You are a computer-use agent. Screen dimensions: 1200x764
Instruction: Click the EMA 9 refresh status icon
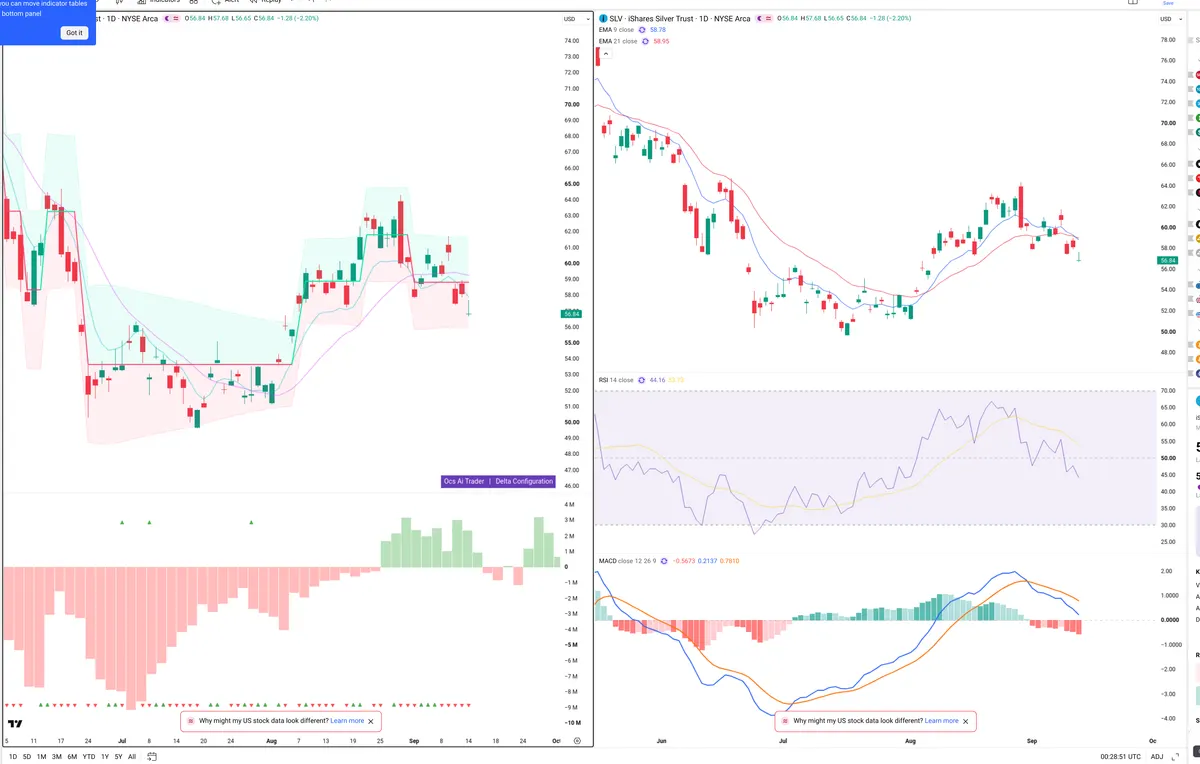[642, 30]
